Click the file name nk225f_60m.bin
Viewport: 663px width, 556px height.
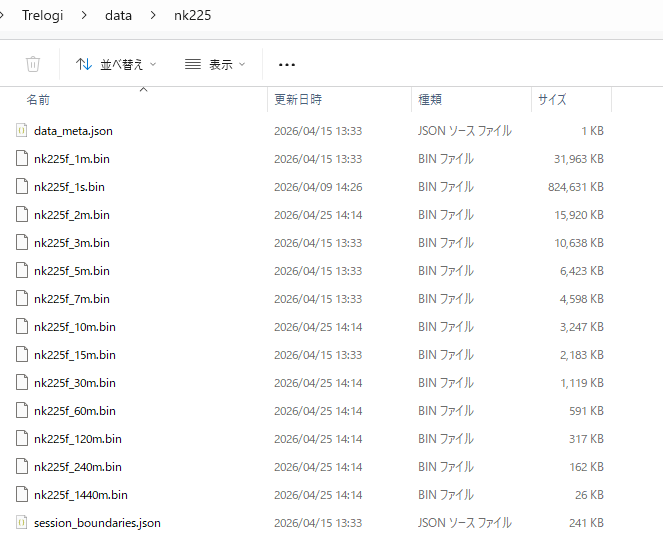[75, 411]
